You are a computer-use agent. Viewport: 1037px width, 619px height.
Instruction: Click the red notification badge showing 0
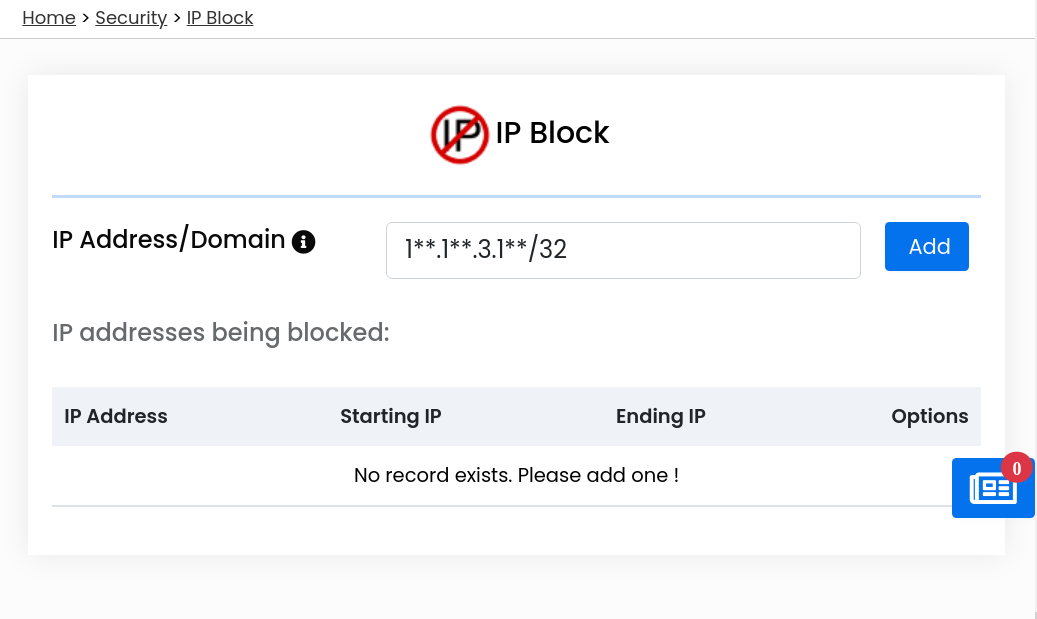(x=1016, y=468)
